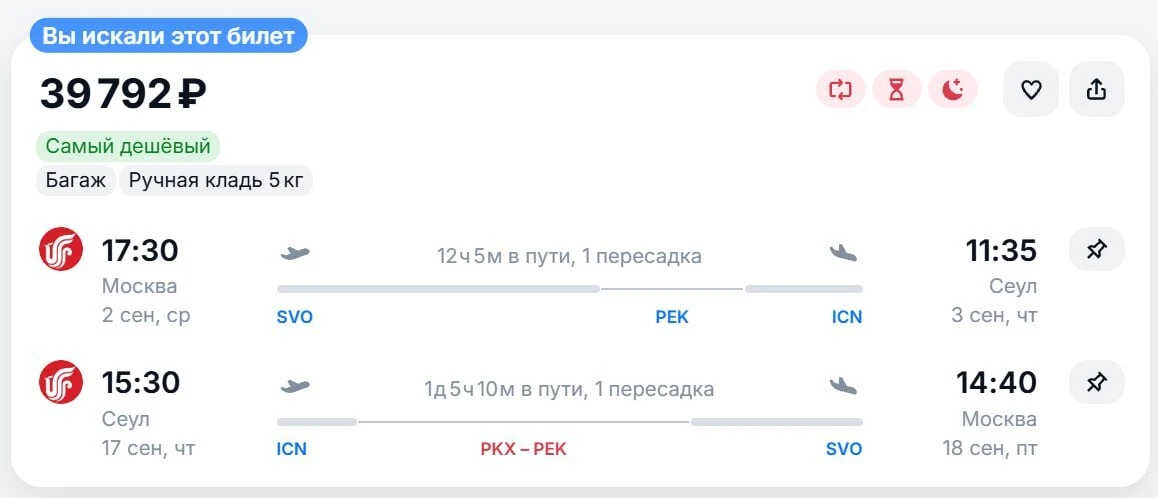
Task: Pin the Moscow to Seoul outbound flight
Action: click(1097, 250)
